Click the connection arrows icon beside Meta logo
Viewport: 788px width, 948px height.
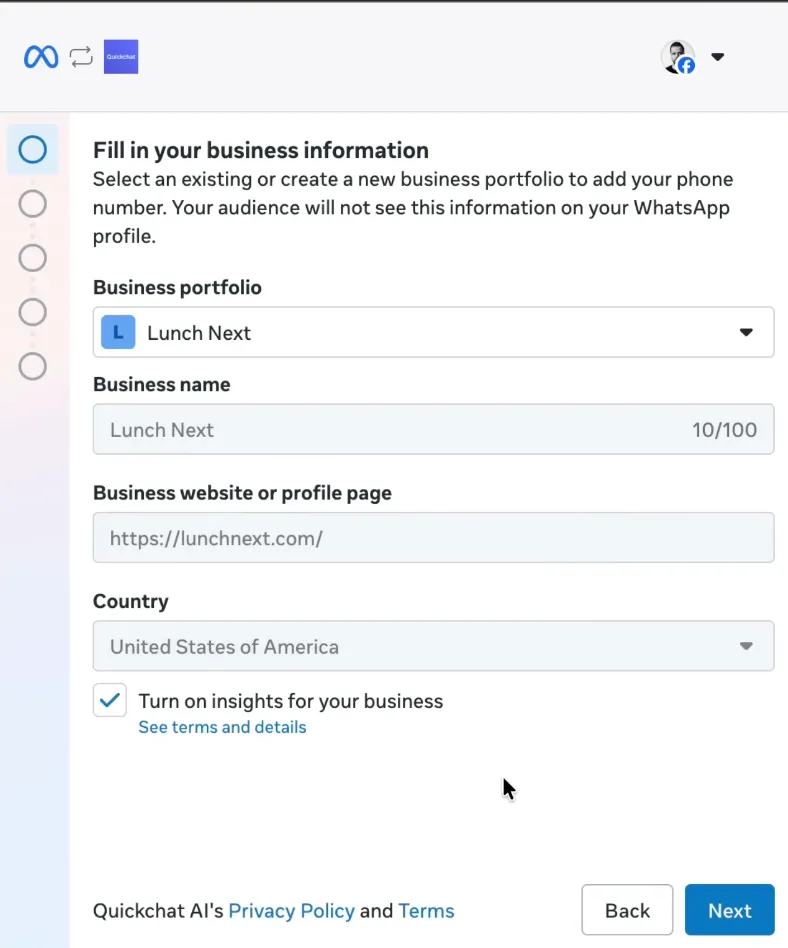pos(80,57)
